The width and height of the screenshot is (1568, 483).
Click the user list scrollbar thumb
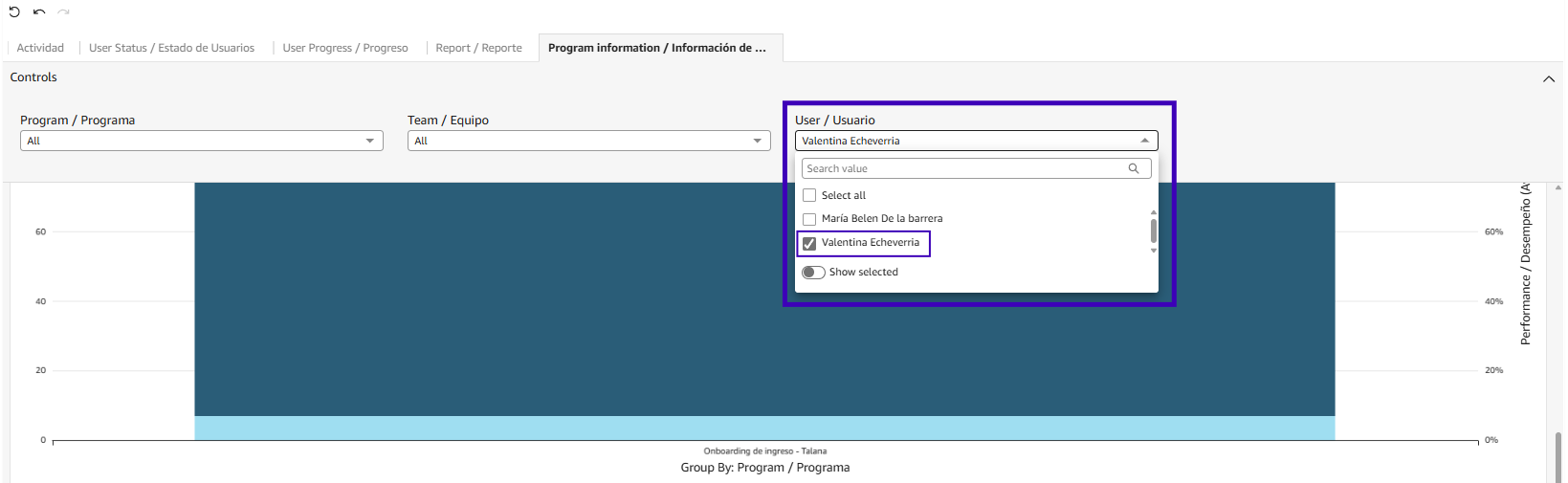point(1154,231)
